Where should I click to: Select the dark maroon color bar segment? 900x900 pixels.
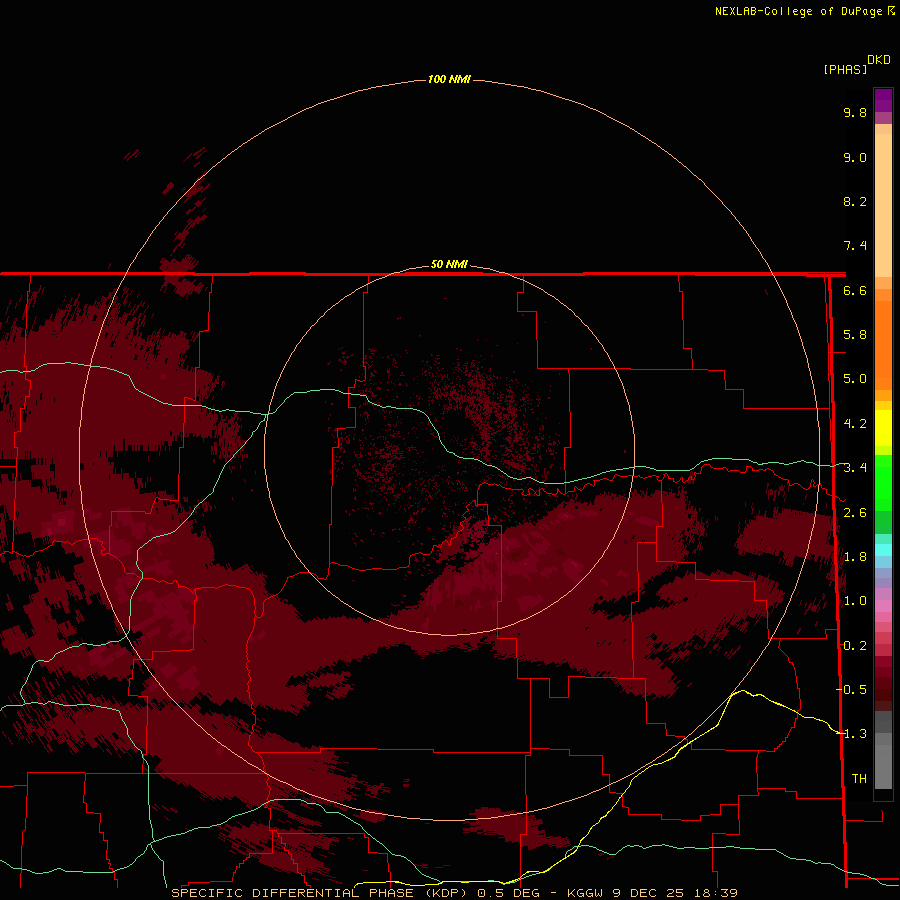click(883, 683)
